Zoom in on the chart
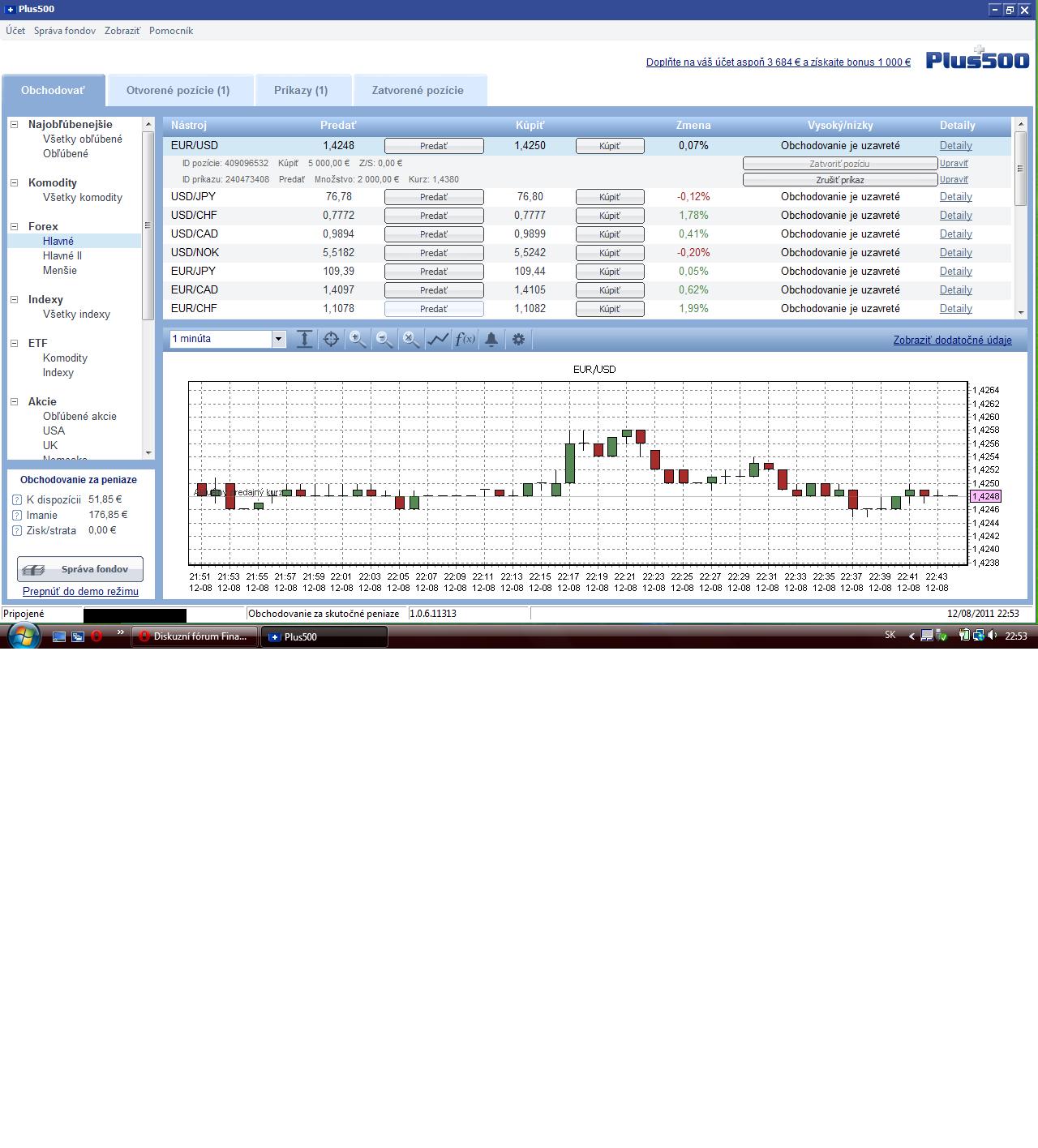Viewport: 1038px width, 1148px height. (x=358, y=340)
